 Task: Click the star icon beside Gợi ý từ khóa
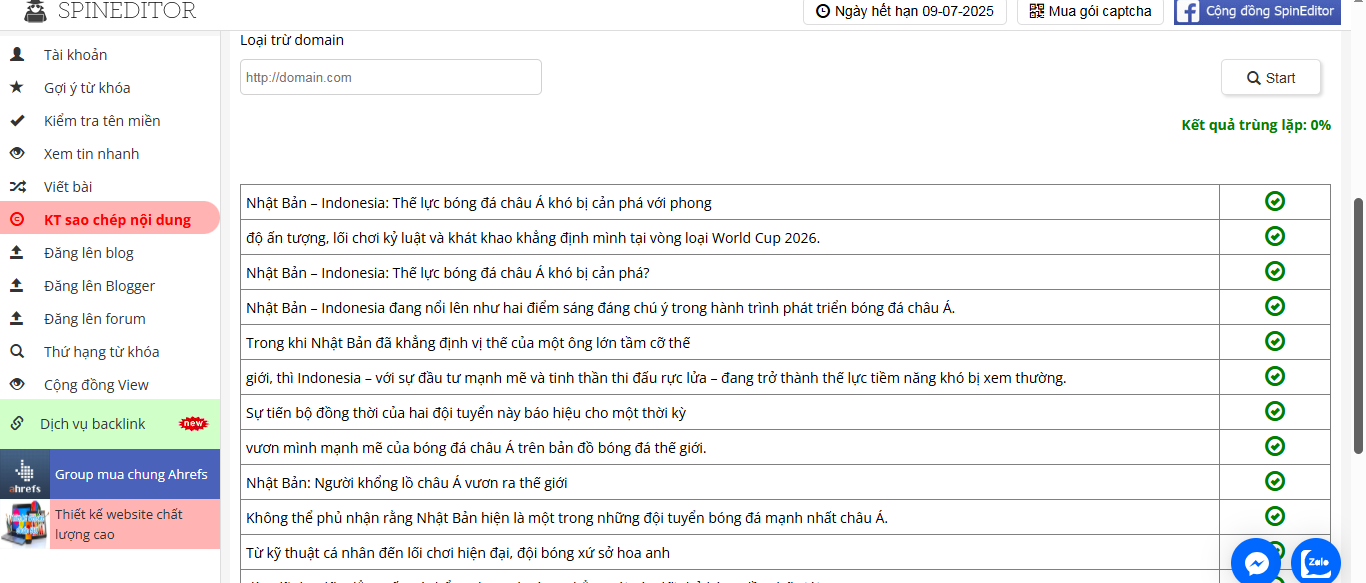point(17,88)
